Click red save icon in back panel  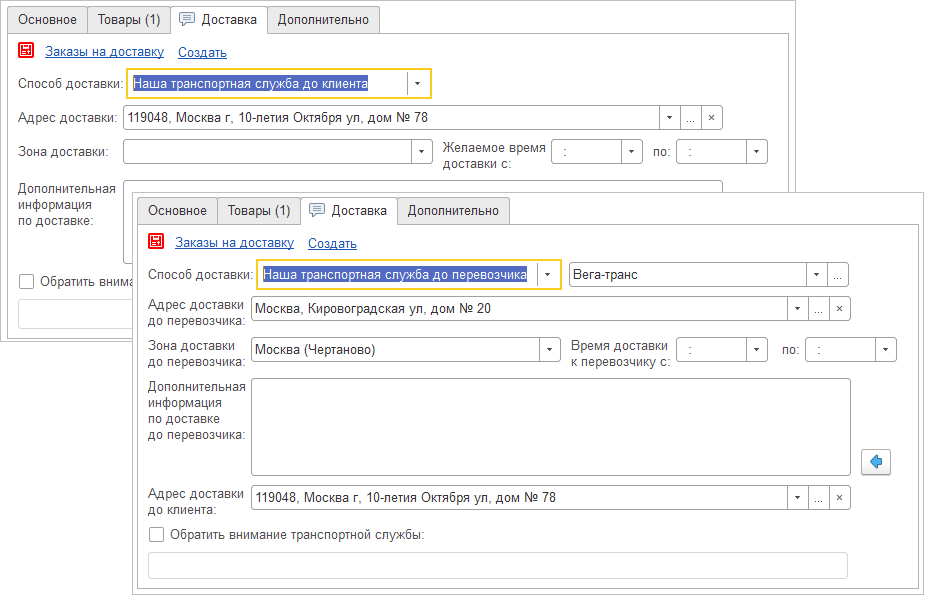click(x=26, y=52)
